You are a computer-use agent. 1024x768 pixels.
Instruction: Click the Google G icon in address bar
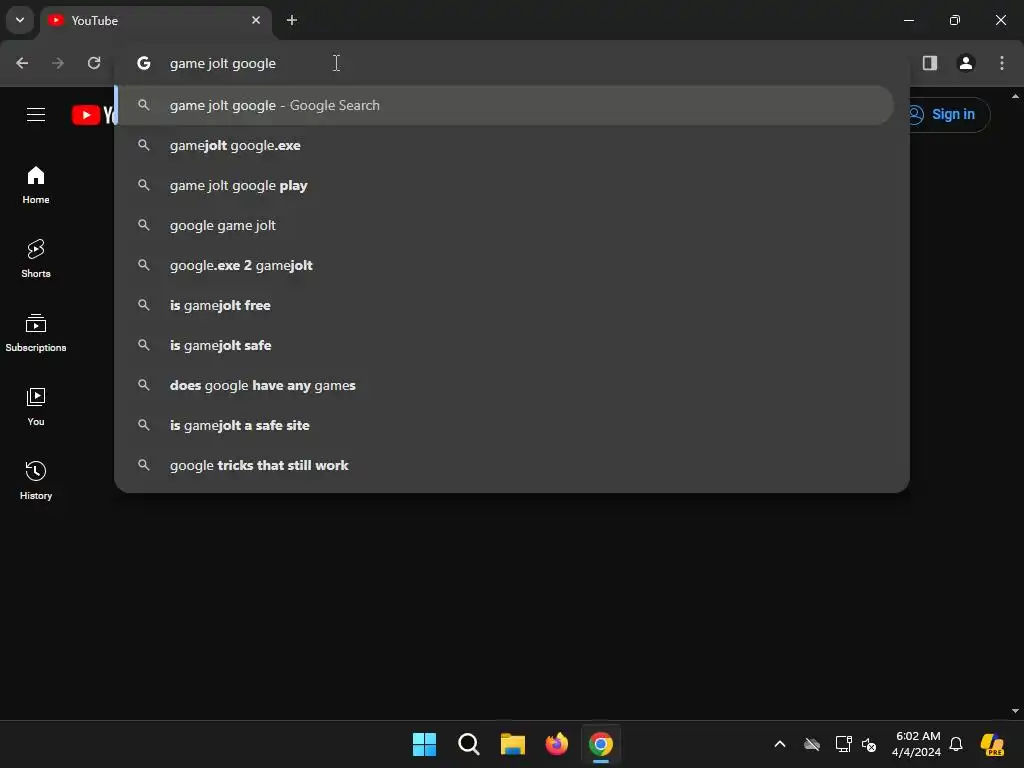pyautogui.click(x=144, y=63)
